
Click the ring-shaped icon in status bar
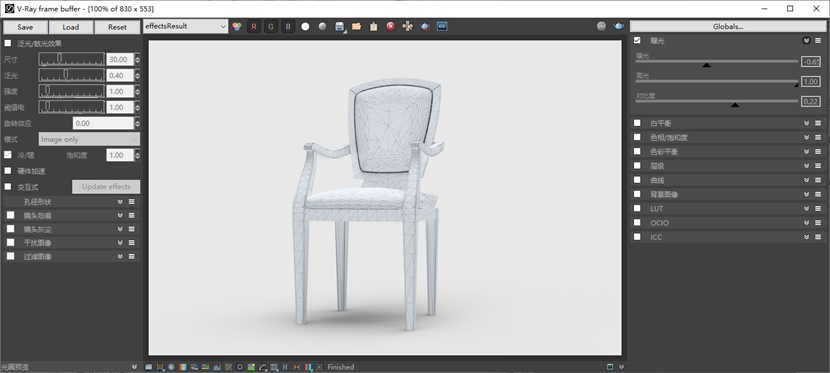(x=240, y=367)
